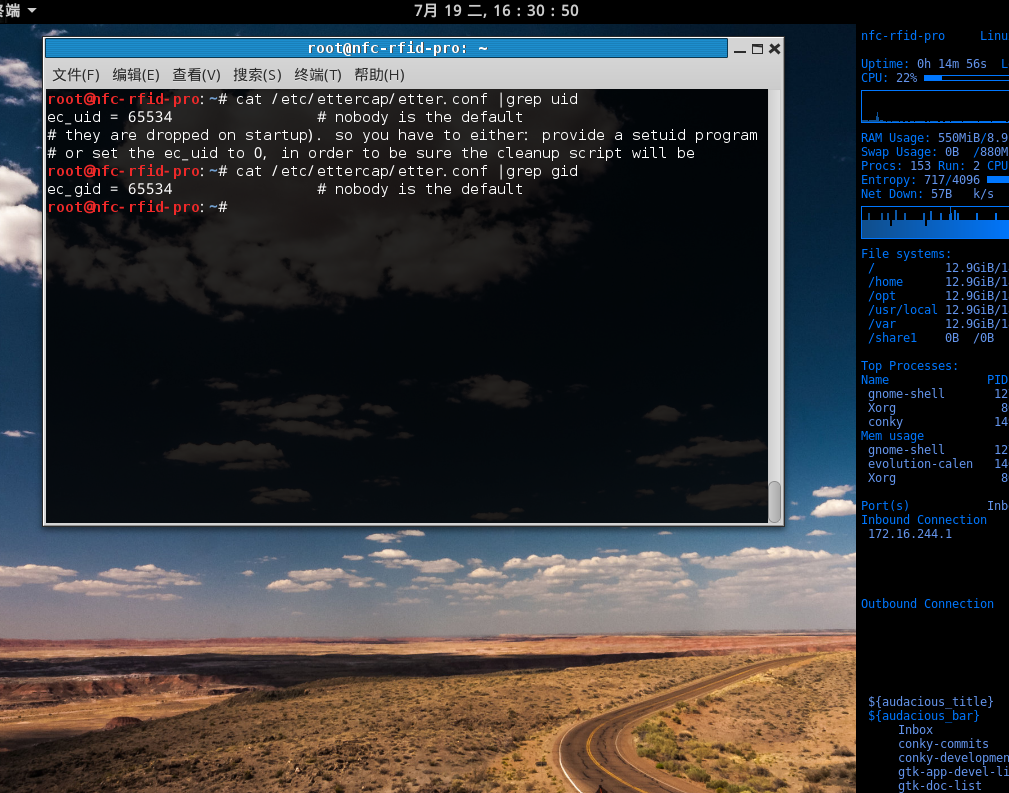
Task: Click the 'or set the ec_uid to 0' line
Action: (x=371, y=153)
